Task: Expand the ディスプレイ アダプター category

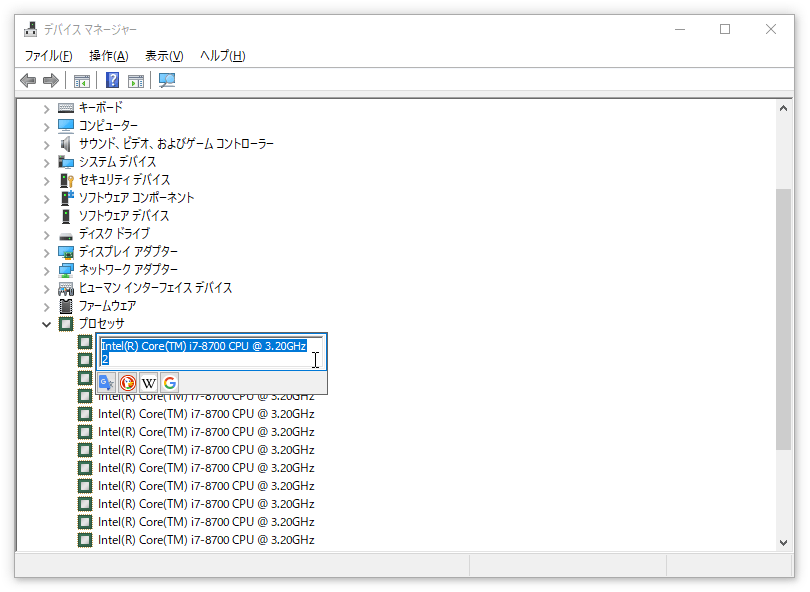Action: click(46, 253)
